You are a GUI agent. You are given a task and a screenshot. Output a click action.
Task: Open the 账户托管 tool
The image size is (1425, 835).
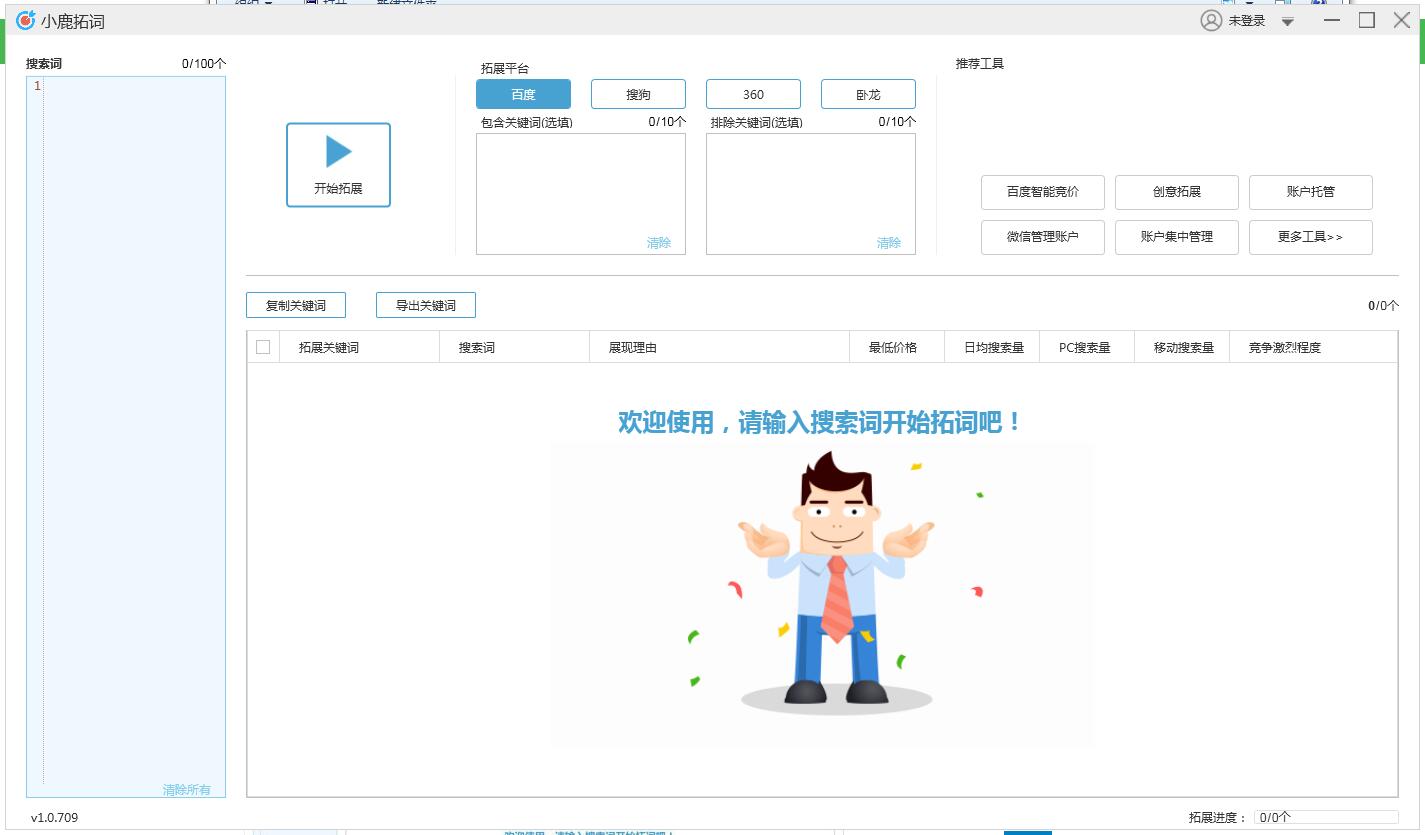1310,192
